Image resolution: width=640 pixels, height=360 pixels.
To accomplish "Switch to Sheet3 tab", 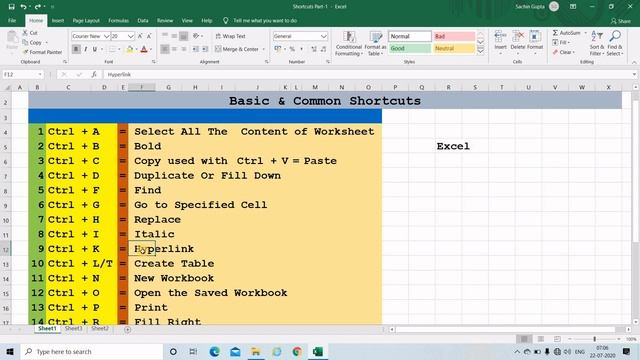I will (73, 329).
